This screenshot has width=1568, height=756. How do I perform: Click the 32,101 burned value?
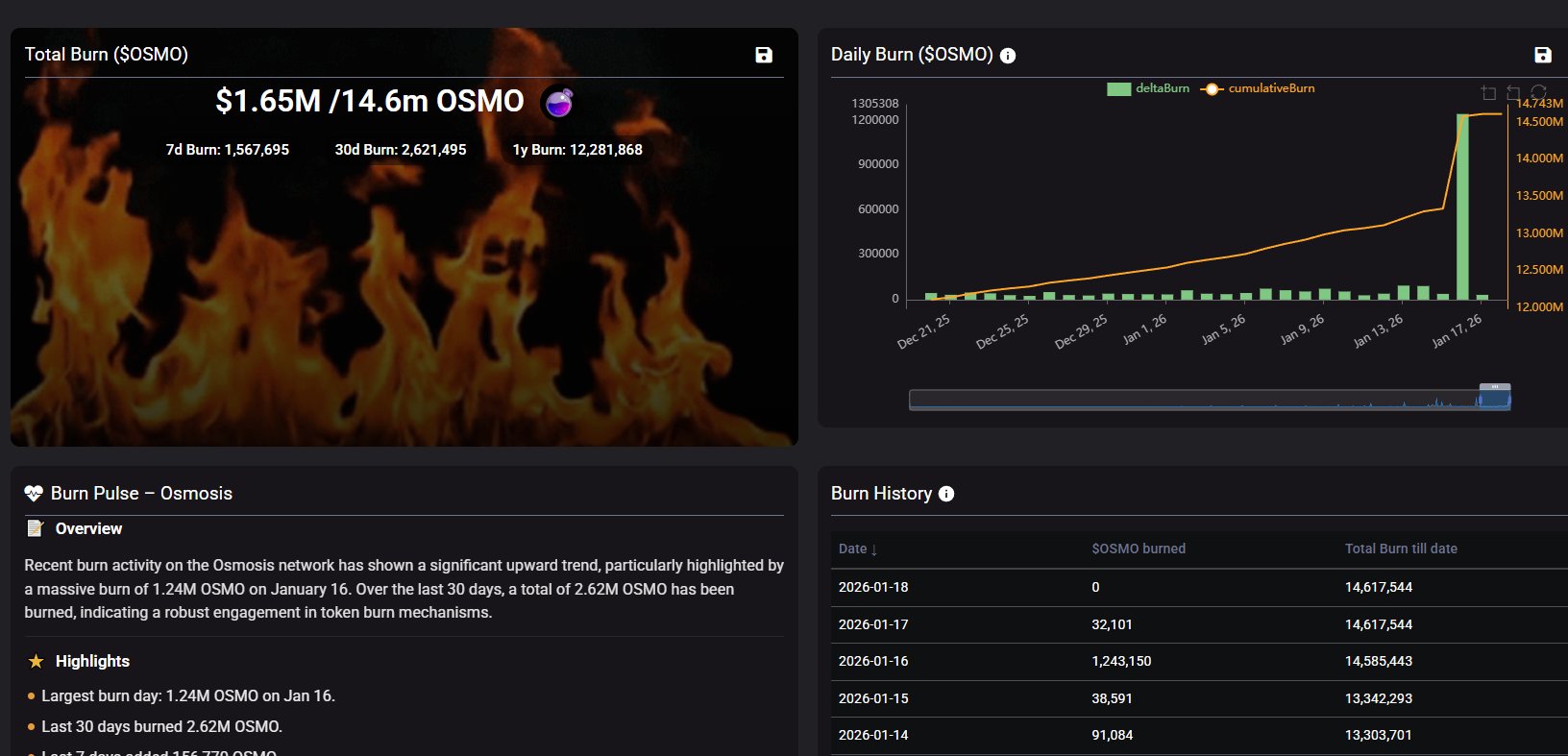click(x=1112, y=624)
